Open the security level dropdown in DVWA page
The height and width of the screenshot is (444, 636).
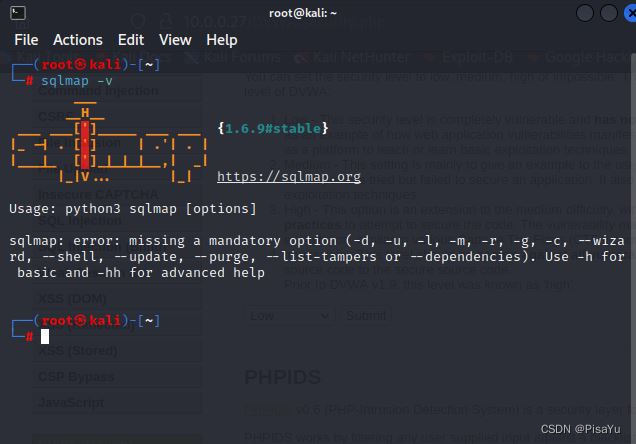[289, 315]
